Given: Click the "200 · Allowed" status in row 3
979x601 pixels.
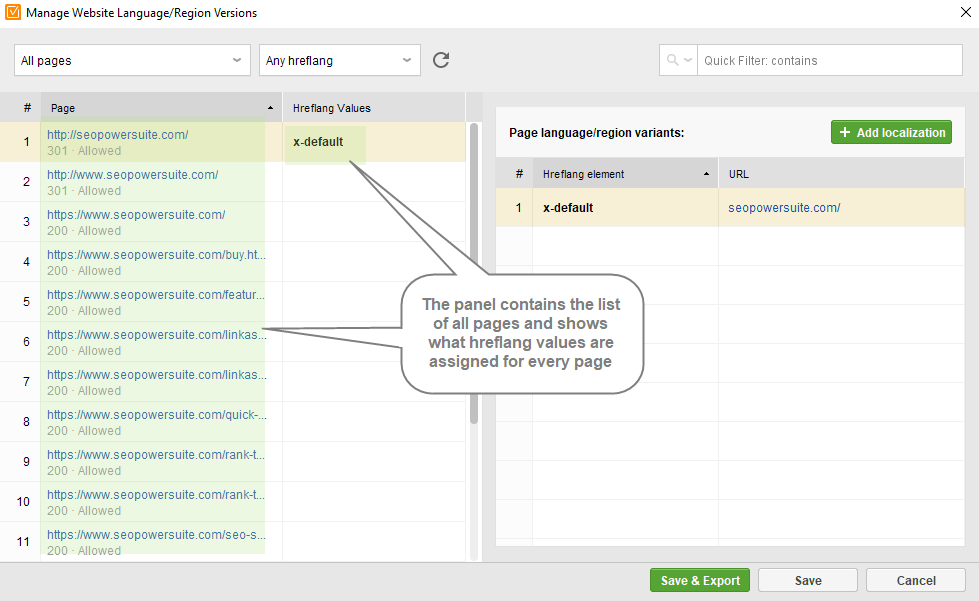Looking at the screenshot, I should coord(84,230).
